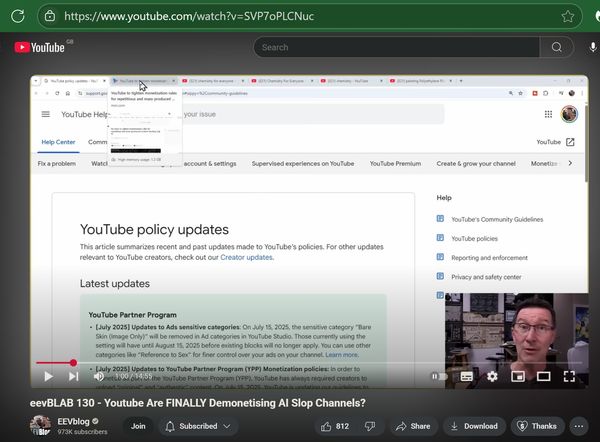Image resolution: width=600 pixels, height=442 pixels.
Task: Switch to miniplayer mode
Action: coord(518,377)
